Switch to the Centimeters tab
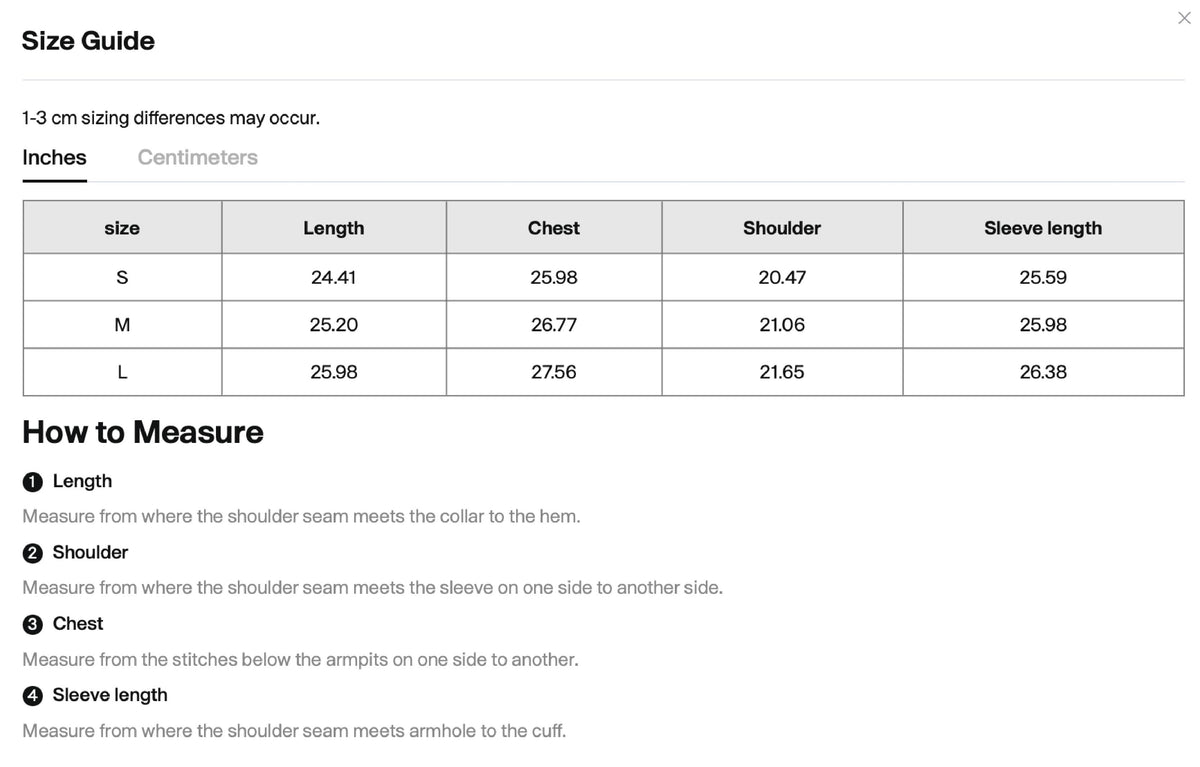Viewport: 1200px width, 767px height. point(197,157)
